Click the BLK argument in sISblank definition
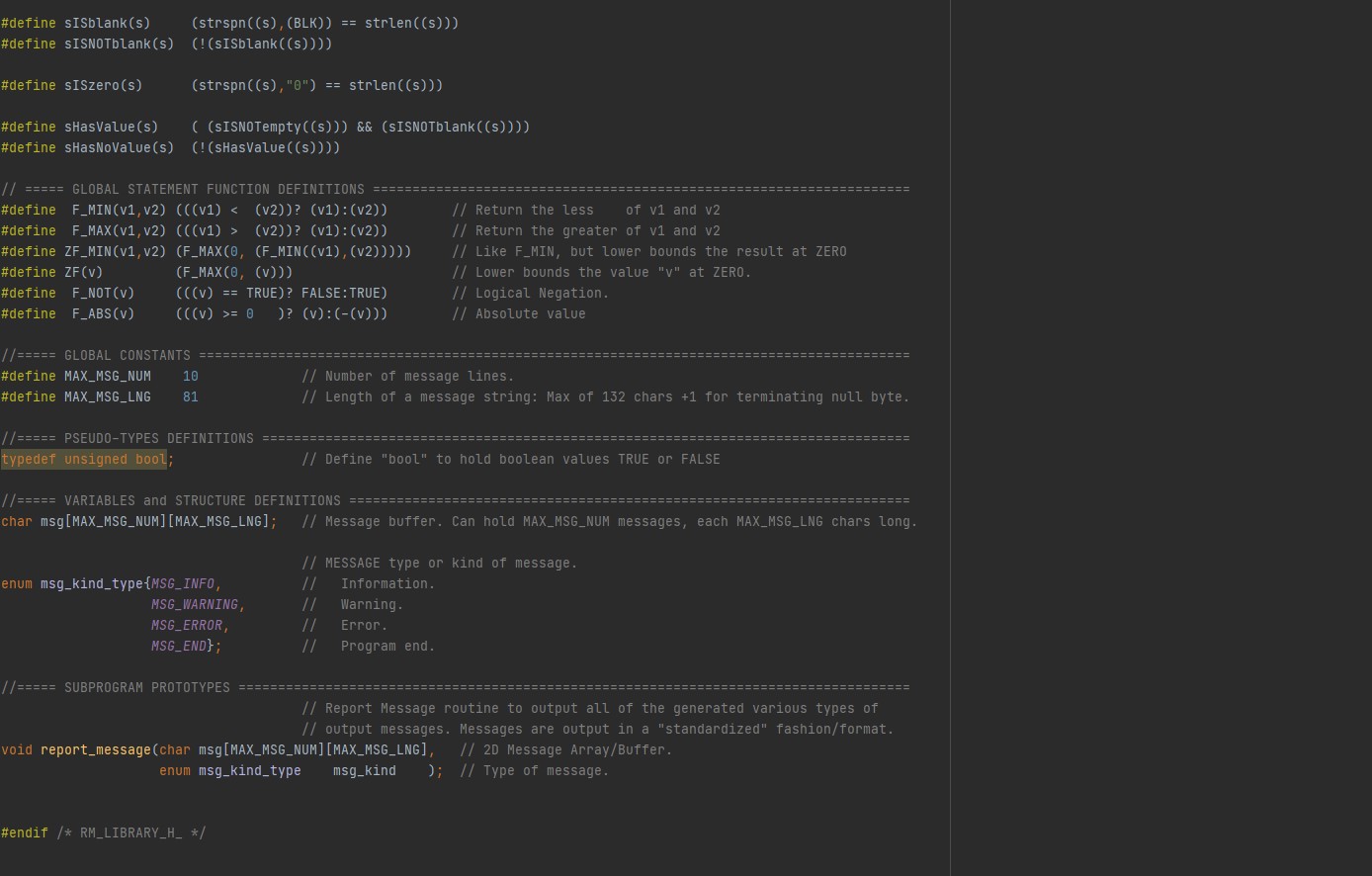 point(304,24)
